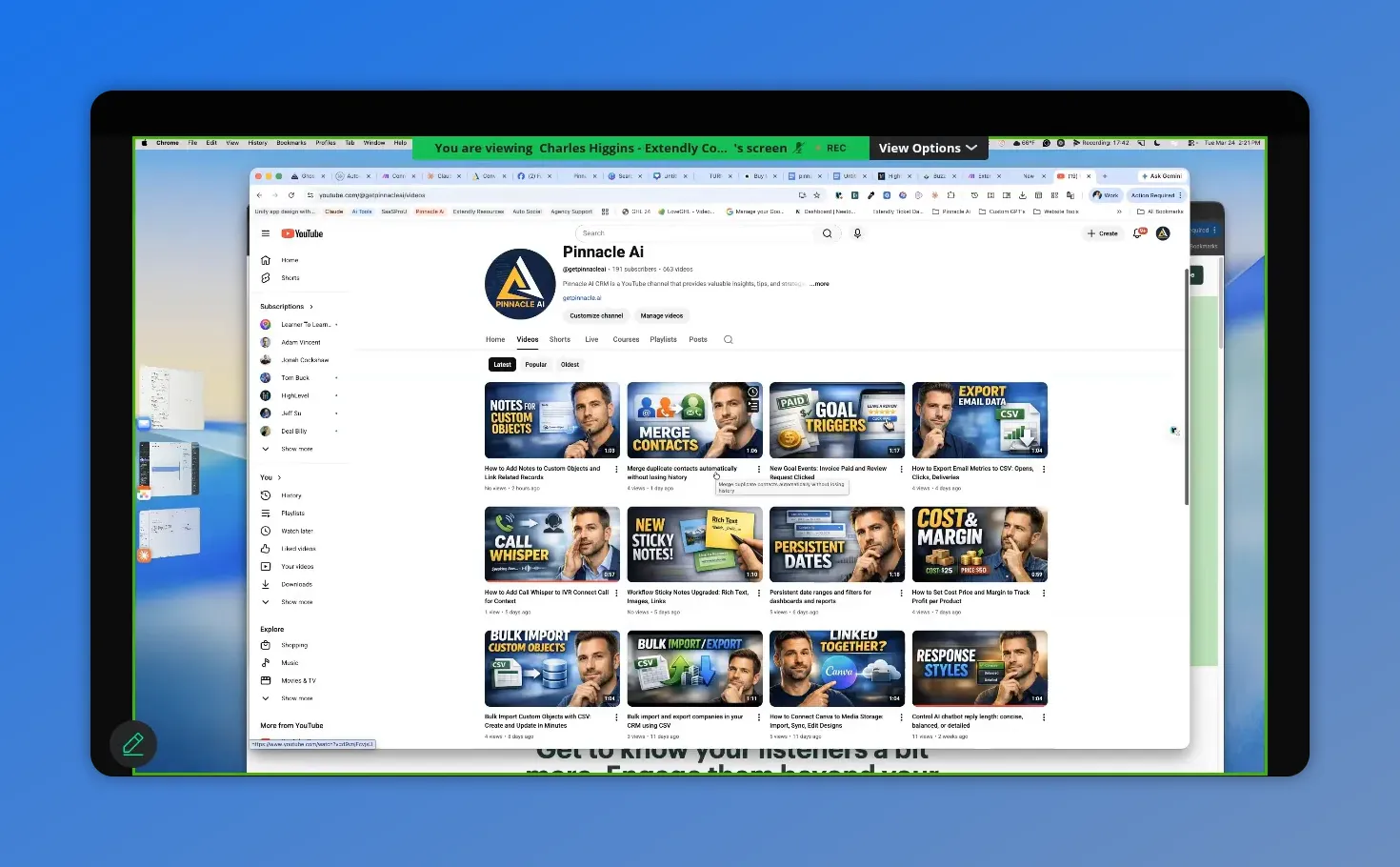Switch to the Playlists tab
1400x867 pixels.
pyautogui.click(x=663, y=339)
